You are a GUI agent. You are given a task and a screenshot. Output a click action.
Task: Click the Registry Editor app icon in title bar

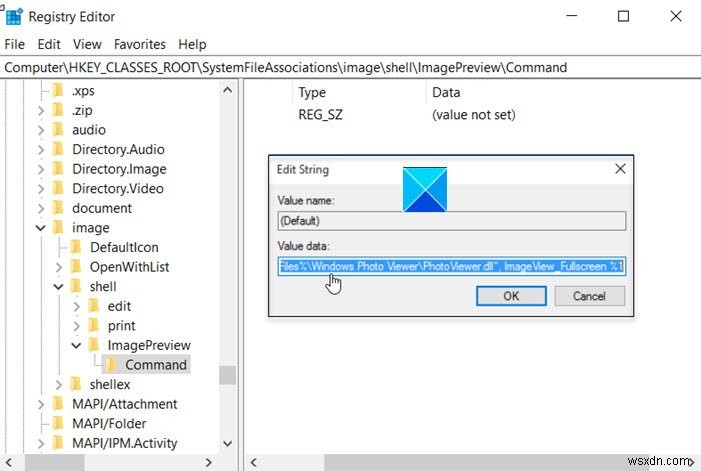[13, 17]
